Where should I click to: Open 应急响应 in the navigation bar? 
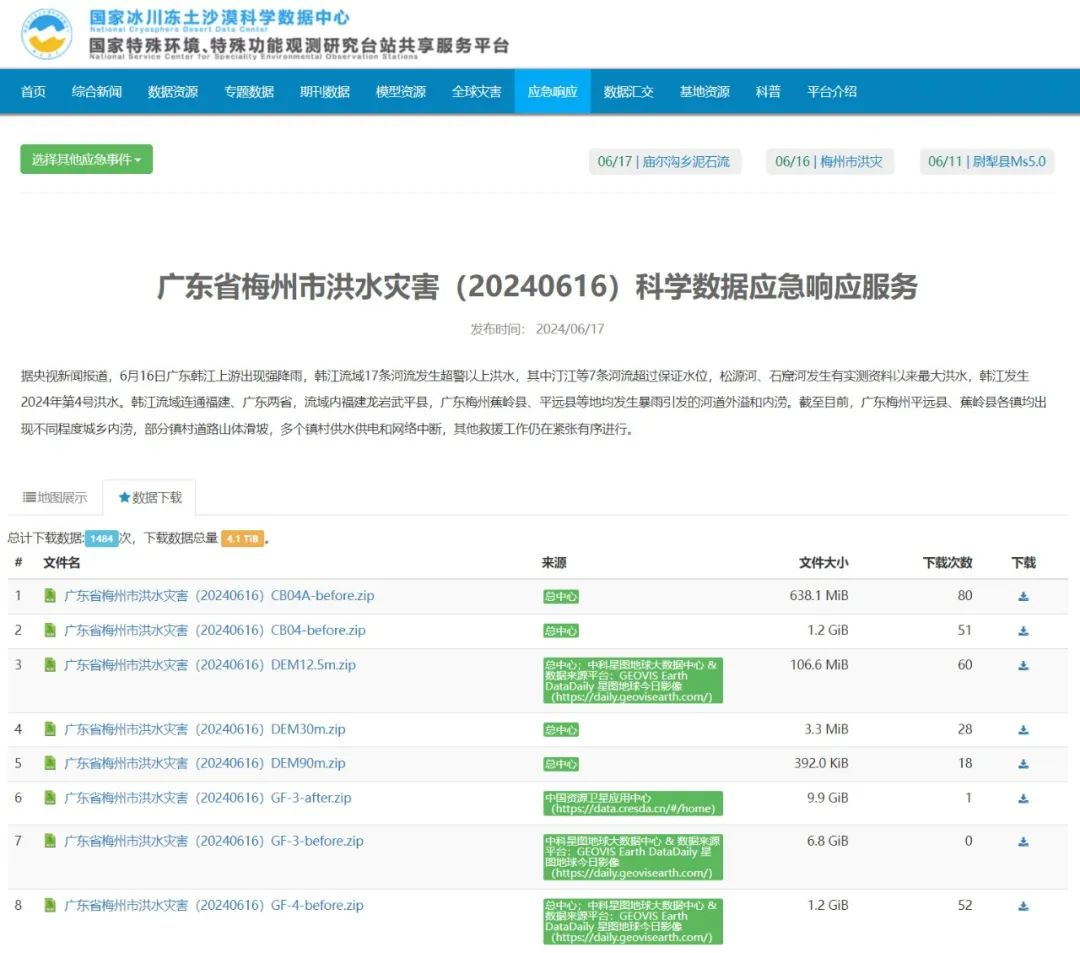click(x=552, y=92)
